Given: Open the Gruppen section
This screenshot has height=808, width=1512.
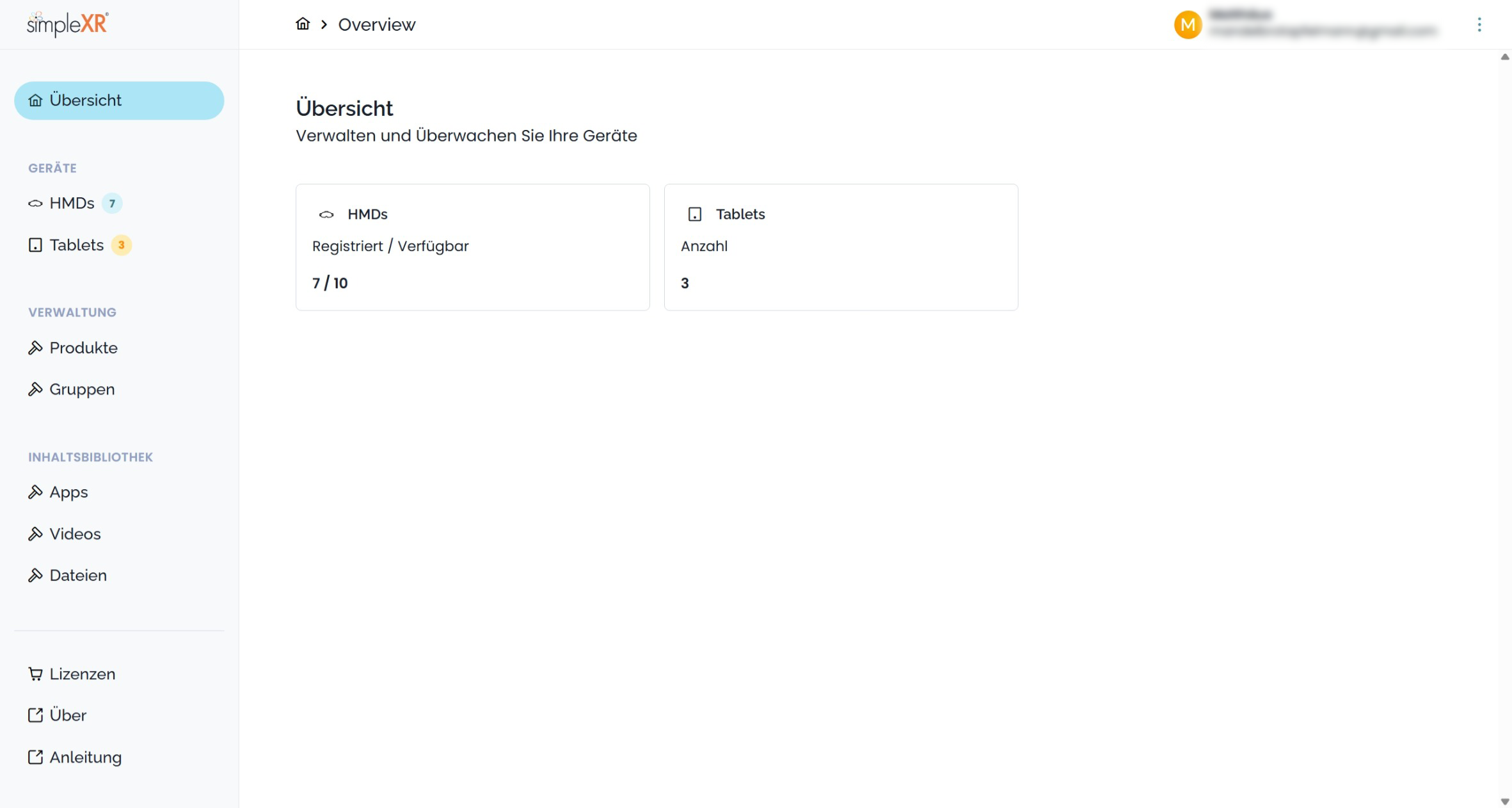Looking at the screenshot, I should pyautogui.click(x=82, y=389).
